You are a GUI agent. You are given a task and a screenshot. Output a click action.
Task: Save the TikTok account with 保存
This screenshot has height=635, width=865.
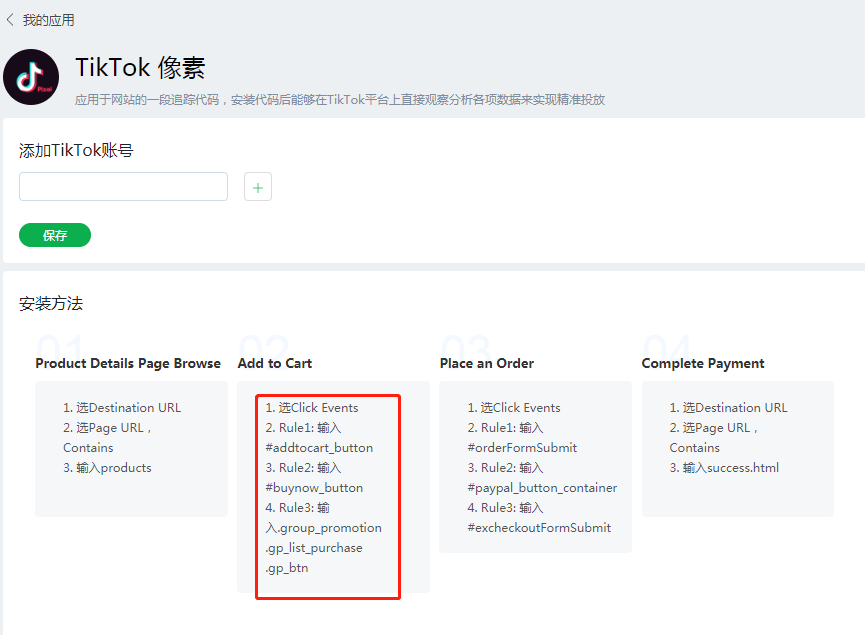pyautogui.click(x=55, y=236)
